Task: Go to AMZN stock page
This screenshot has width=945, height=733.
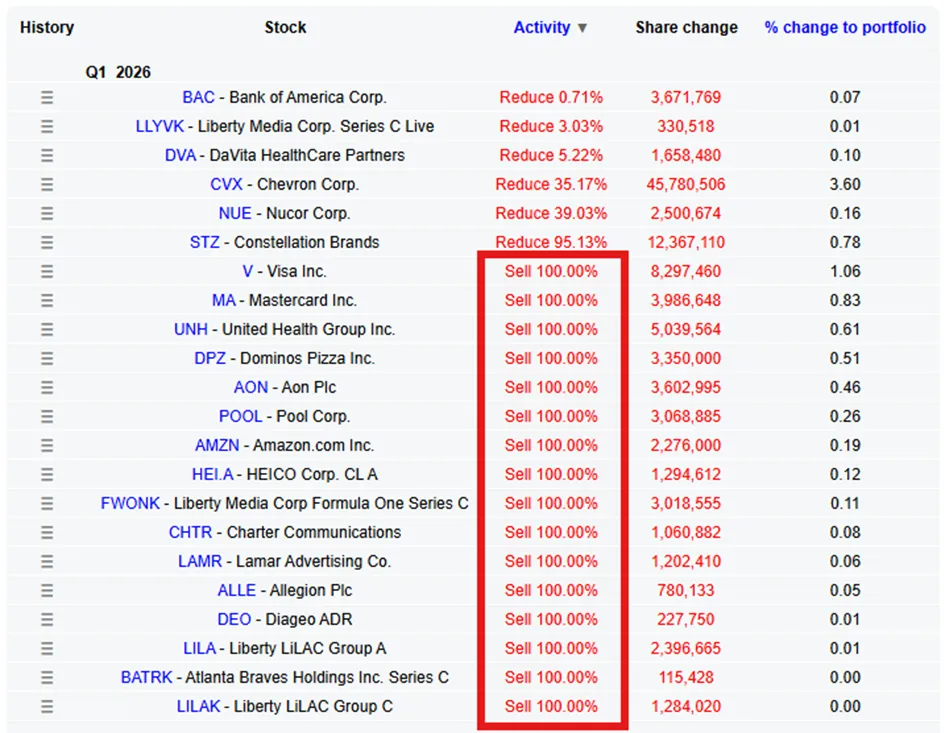Action: pyautogui.click(x=217, y=445)
